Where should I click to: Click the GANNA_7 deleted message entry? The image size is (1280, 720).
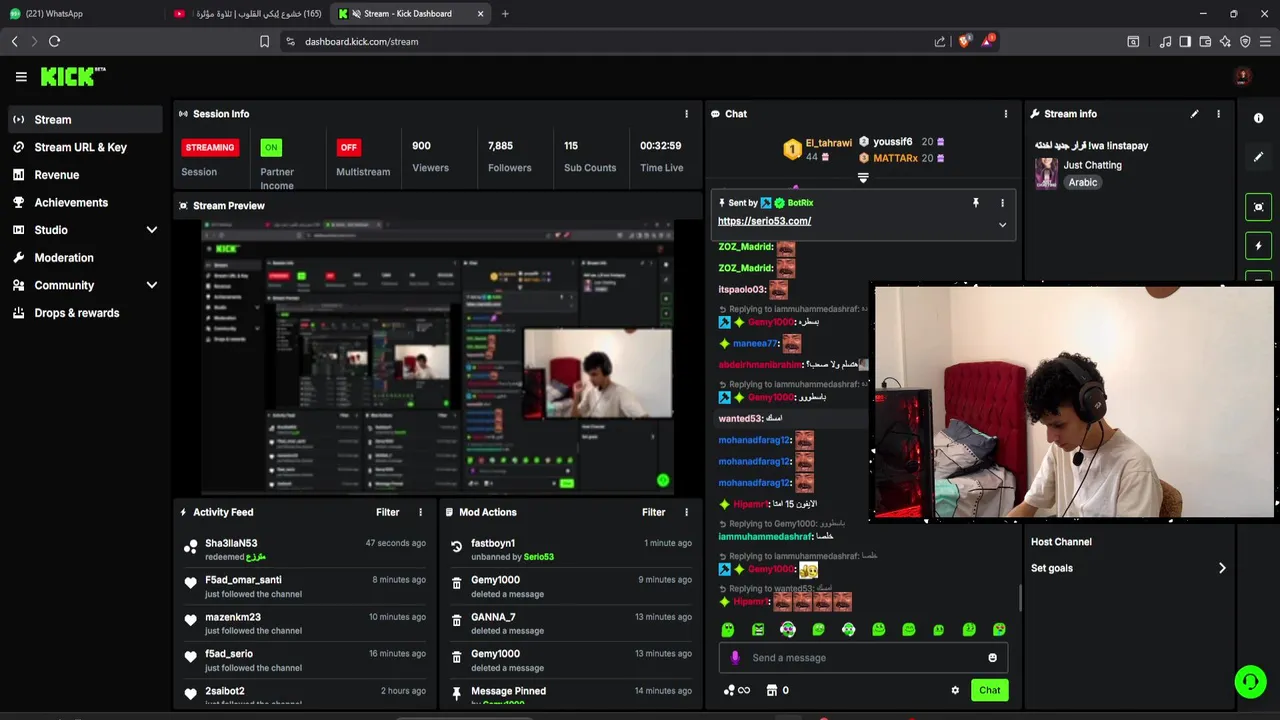[x=571, y=623]
